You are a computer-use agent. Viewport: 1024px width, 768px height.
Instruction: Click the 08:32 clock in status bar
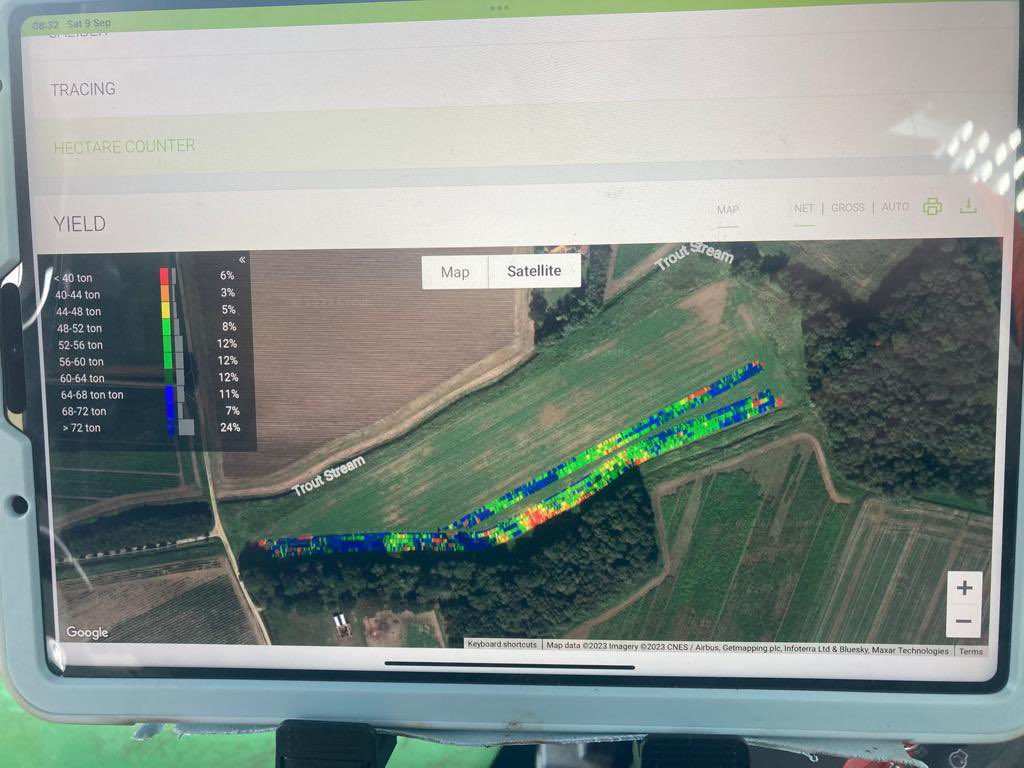click(45, 25)
